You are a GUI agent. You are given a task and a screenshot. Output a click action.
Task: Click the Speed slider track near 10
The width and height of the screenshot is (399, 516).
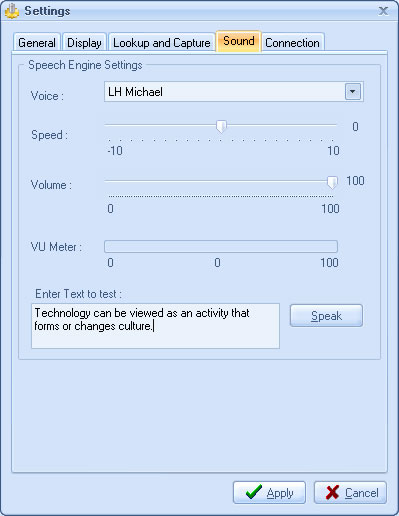(330, 125)
